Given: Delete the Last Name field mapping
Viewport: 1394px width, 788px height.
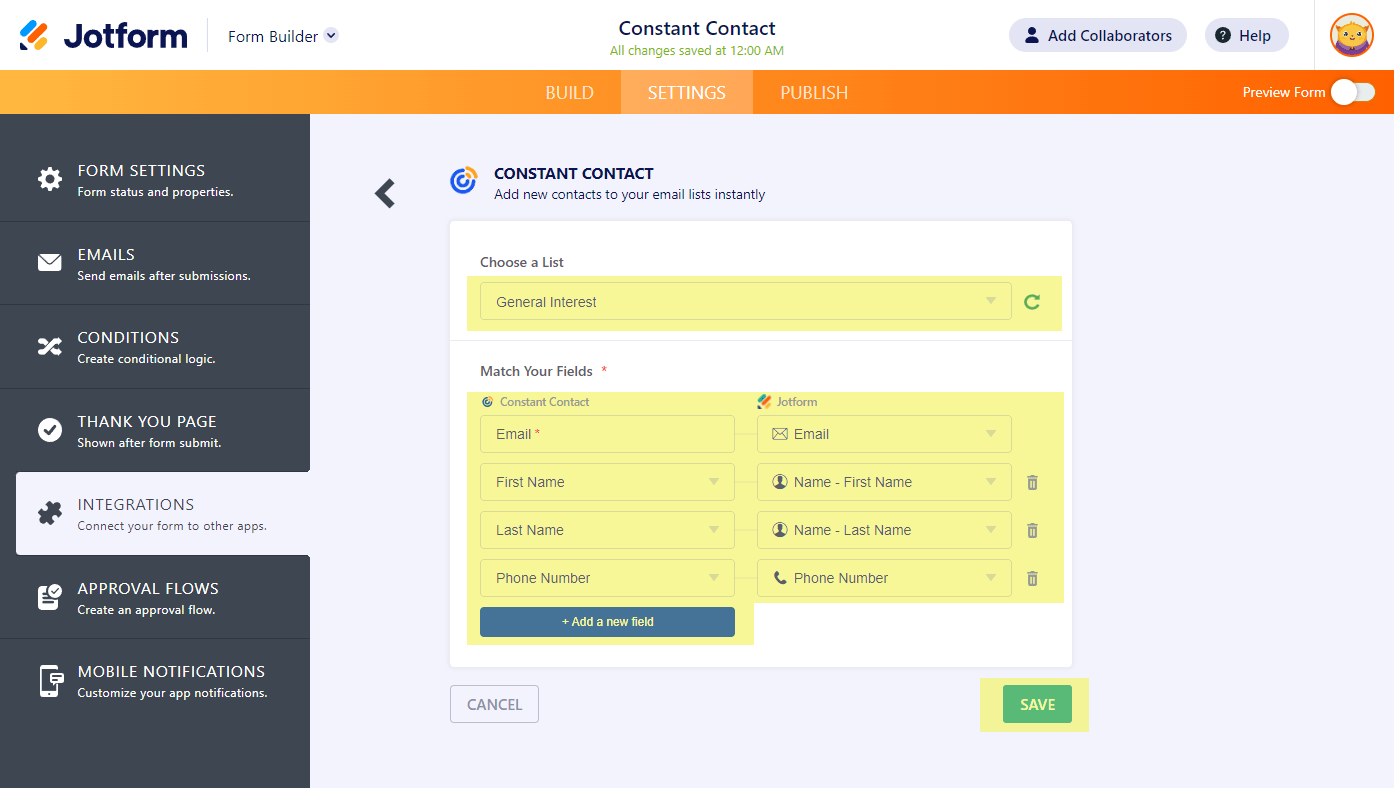Looking at the screenshot, I should click(x=1032, y=530).
